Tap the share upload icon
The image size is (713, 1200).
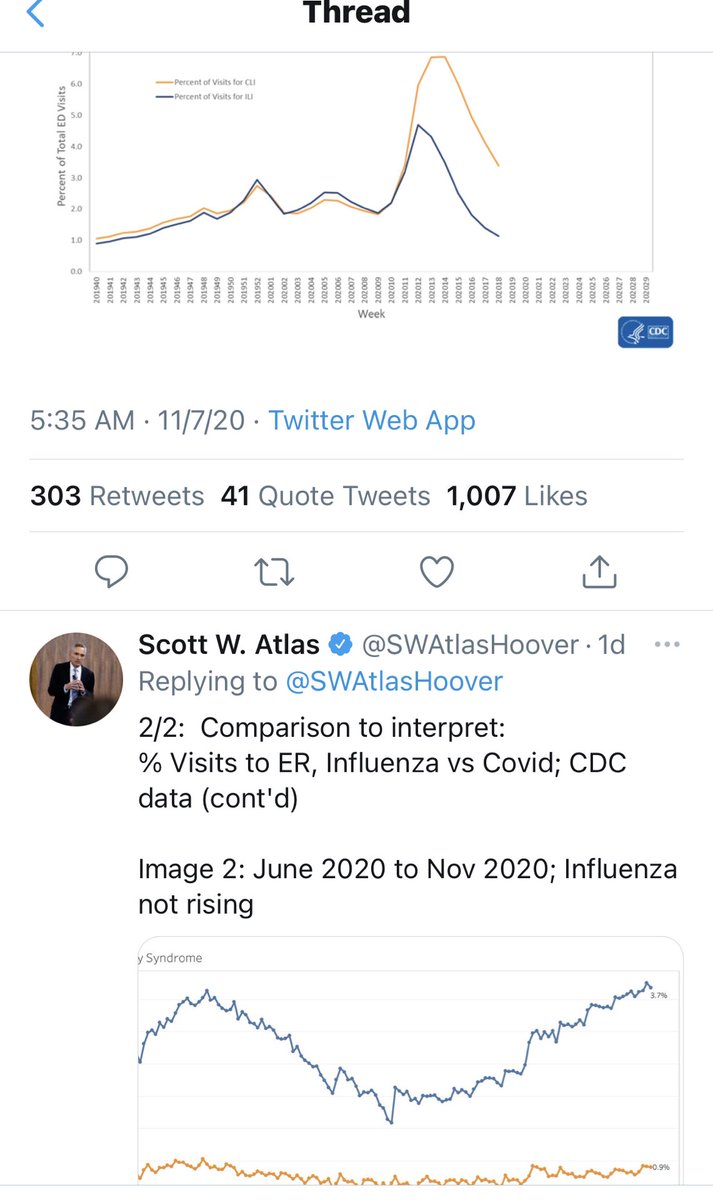click(597, 572)
